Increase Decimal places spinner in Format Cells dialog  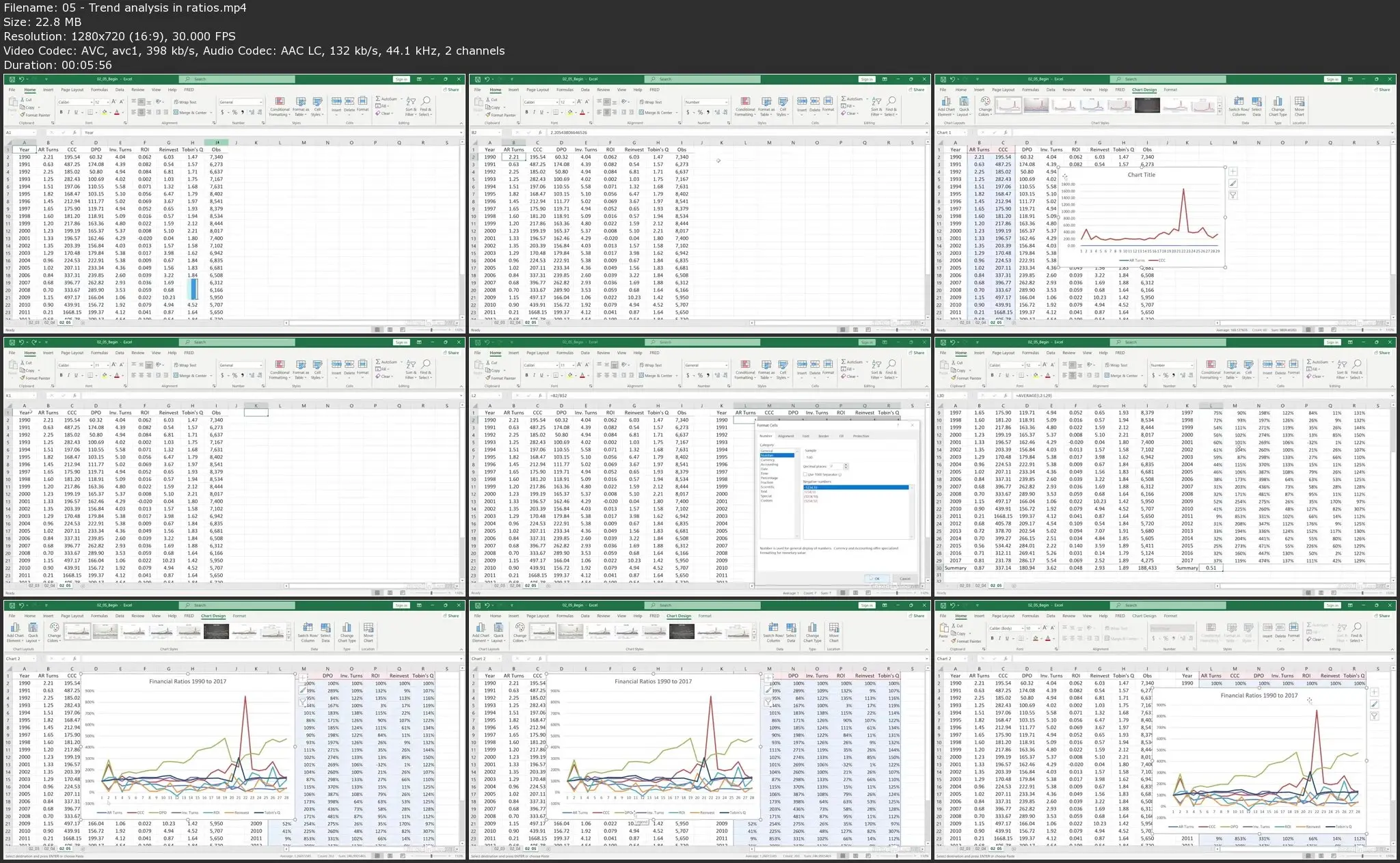pyautogui.click(x=846, y=465)
